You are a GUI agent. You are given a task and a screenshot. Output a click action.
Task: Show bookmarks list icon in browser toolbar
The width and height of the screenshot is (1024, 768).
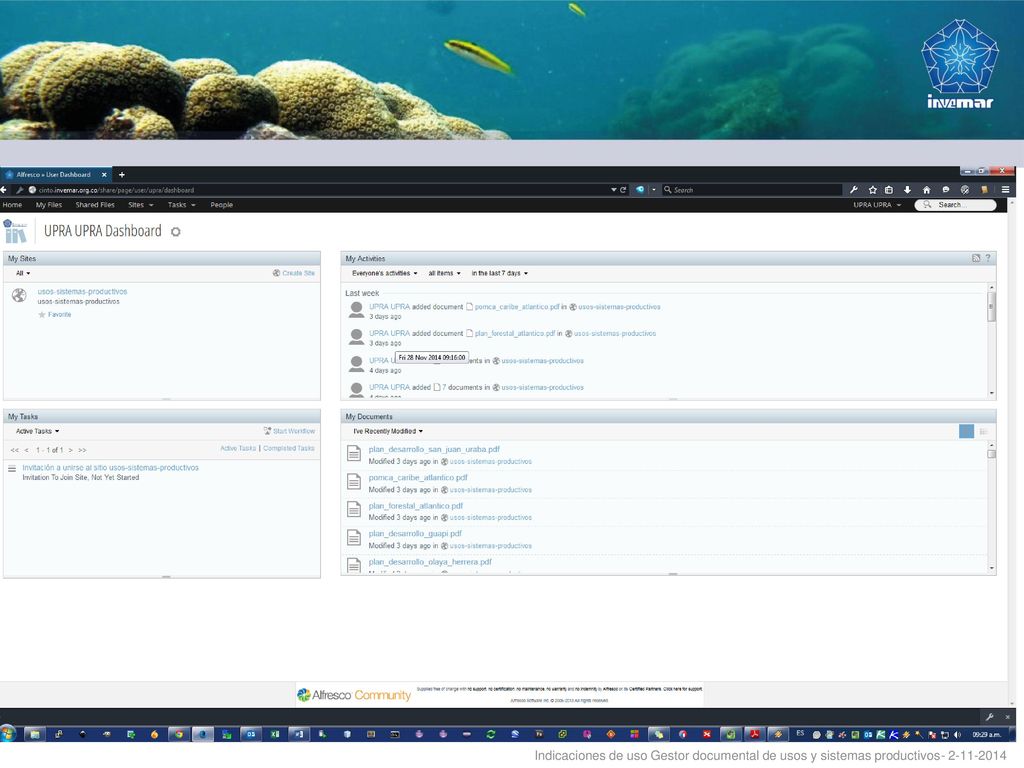click(x=889, y=189)
